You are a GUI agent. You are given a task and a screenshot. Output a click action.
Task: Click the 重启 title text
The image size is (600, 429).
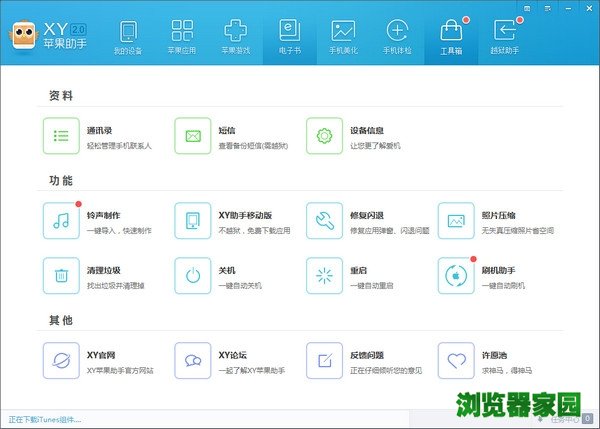tap(358, 270)
